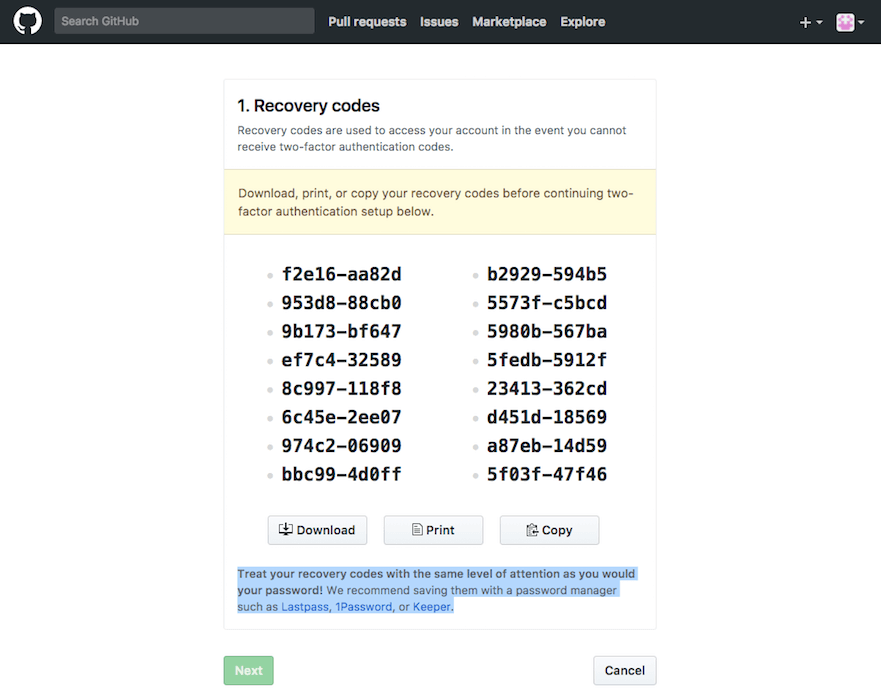Click the download tray icon on Download button
This screenshot has width=881, height=700.
click(285, 530)
